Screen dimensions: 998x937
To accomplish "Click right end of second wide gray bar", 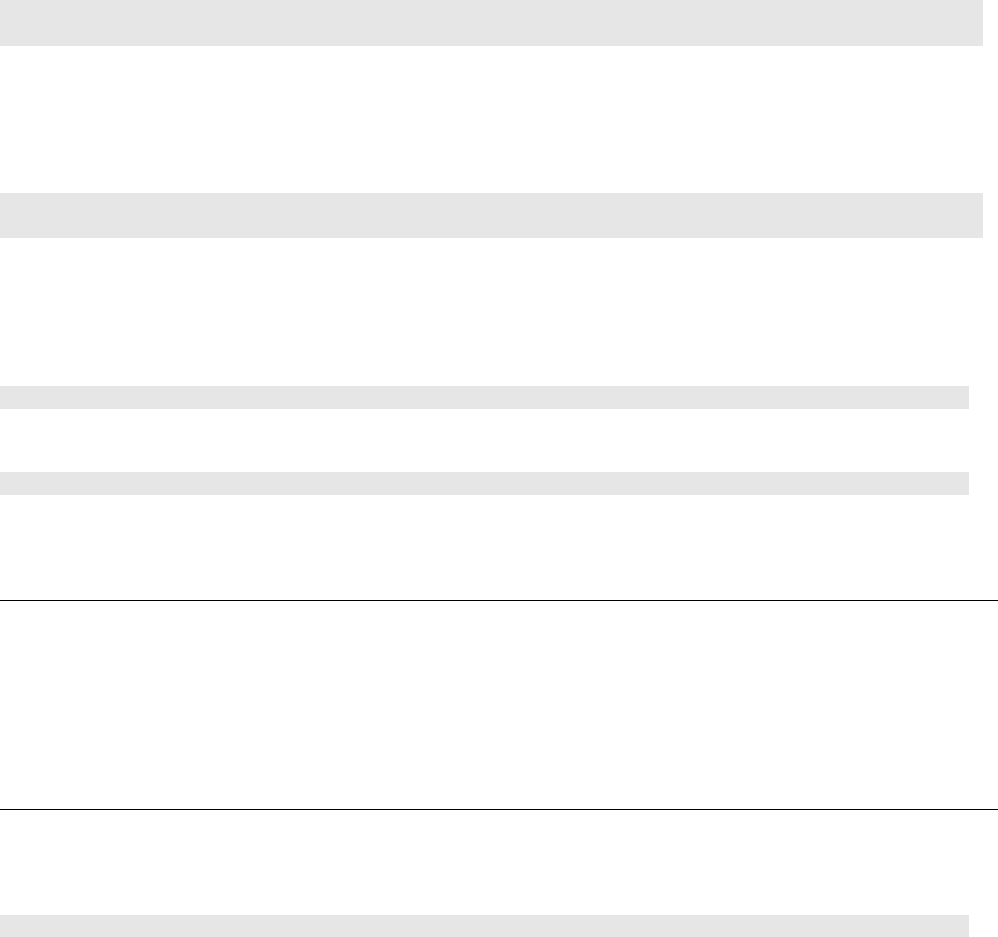I will pyautogui.click(x=975, y=214).
